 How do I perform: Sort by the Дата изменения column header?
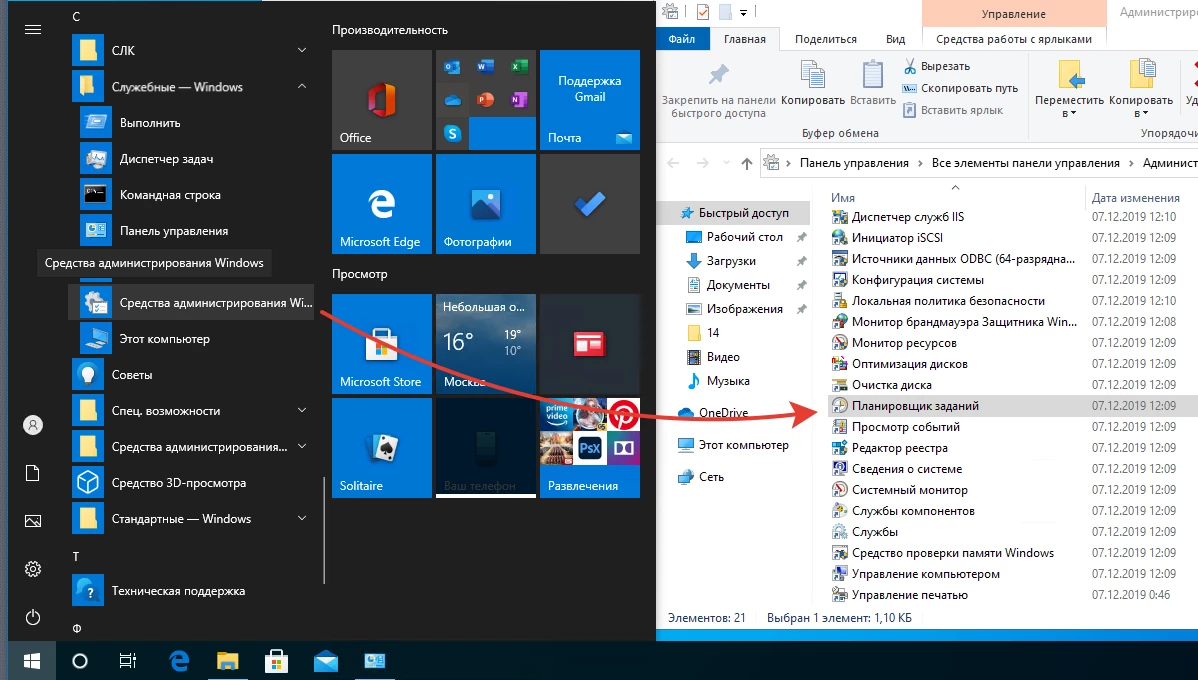click(1135, 198)
